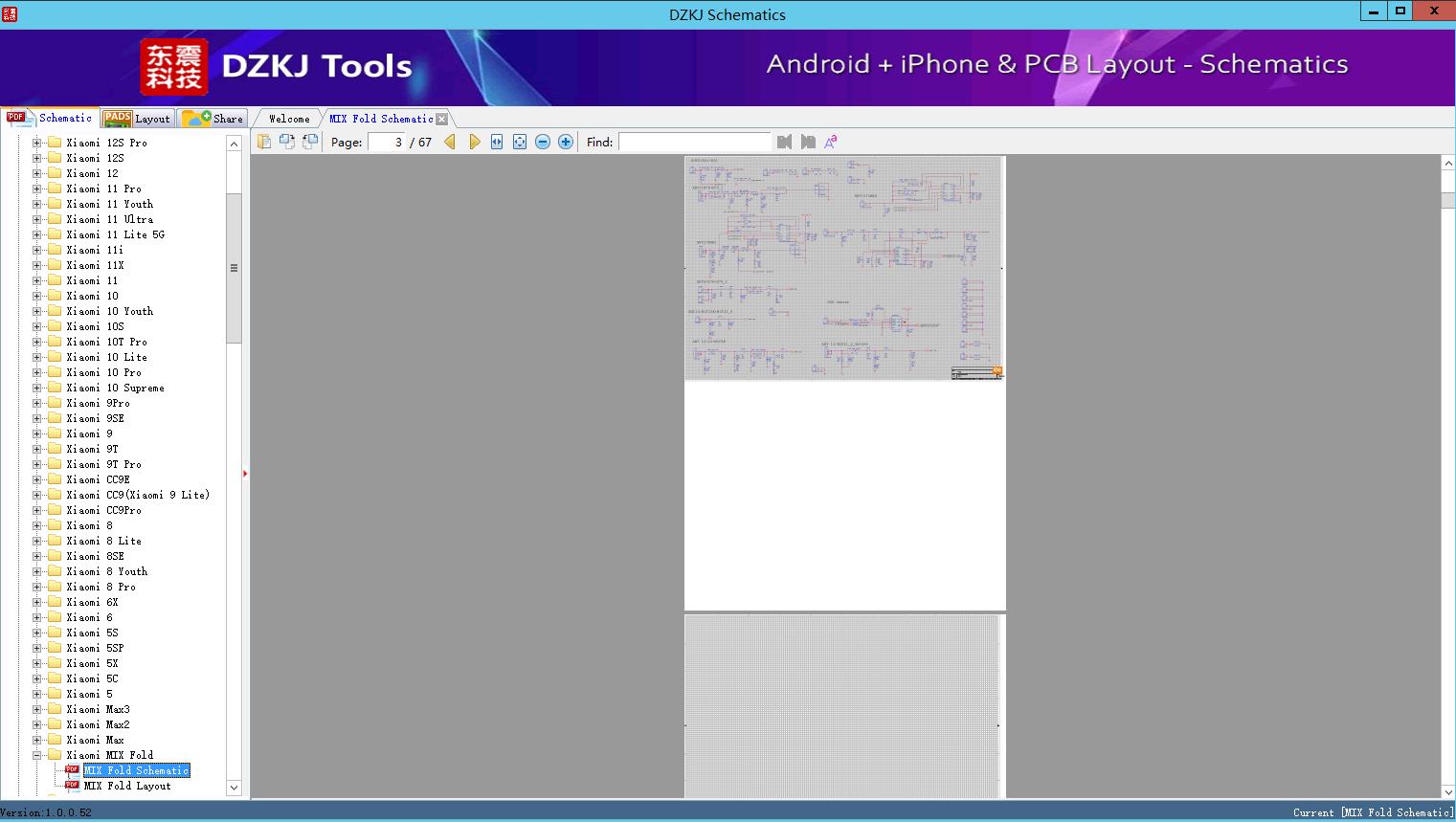1456x822 pixels.
Task: Go to the previous page arrow
Action: [450, 142]
